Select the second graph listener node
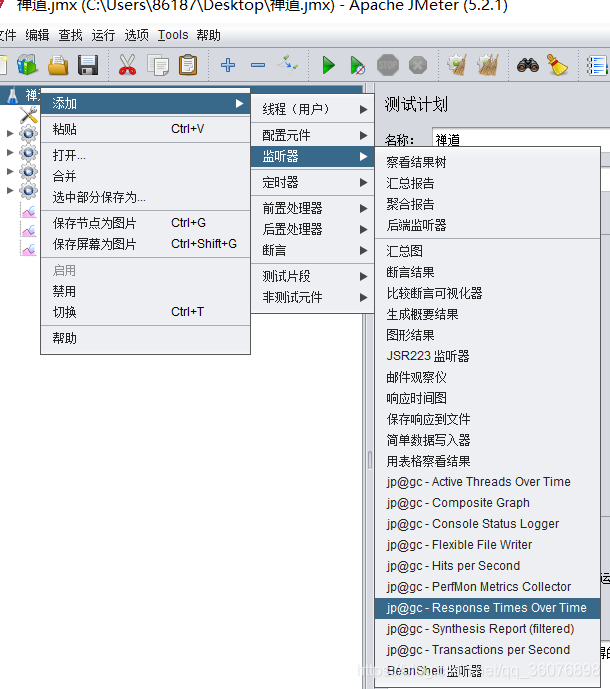 (x=29, y=229)
